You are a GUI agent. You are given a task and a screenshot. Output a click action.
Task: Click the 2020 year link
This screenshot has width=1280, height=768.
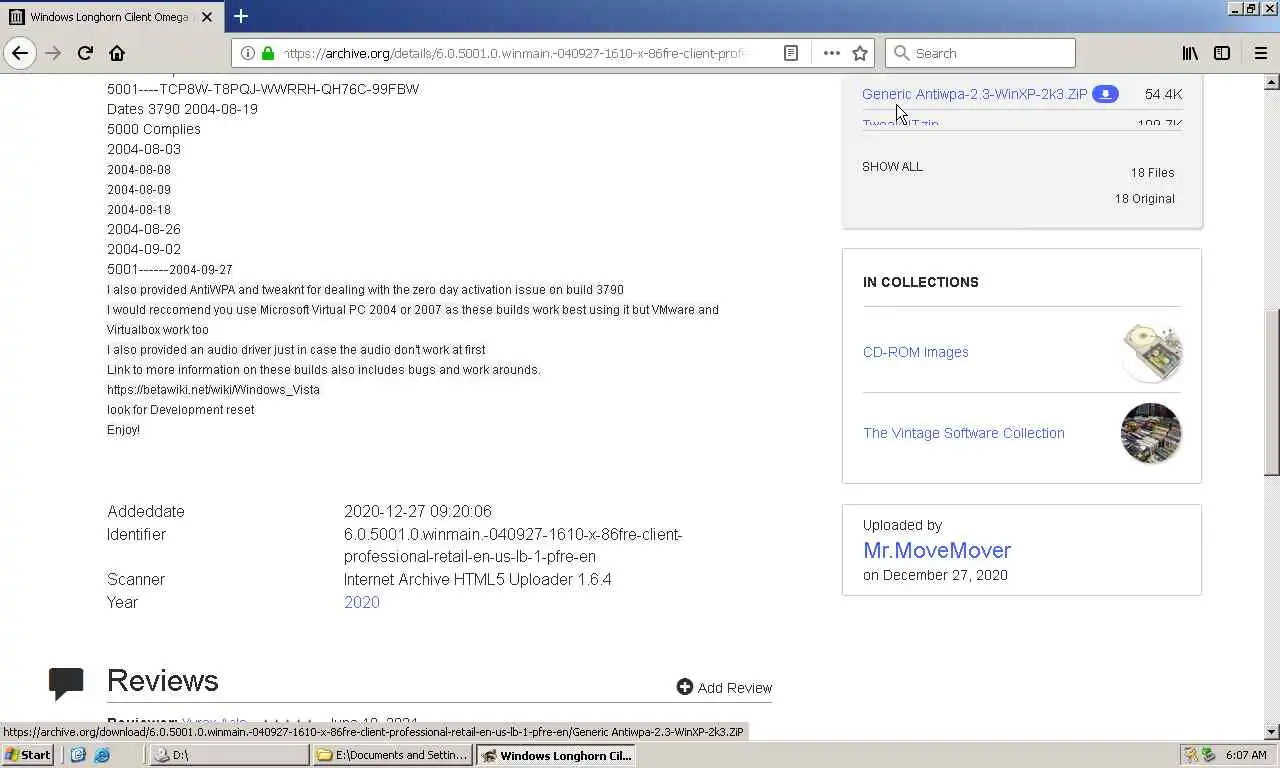[361, 602]
